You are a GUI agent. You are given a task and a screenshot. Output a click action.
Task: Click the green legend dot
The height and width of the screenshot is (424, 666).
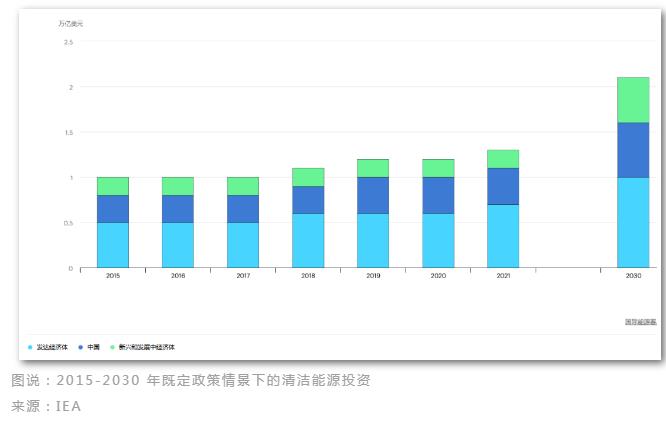click(x=112, y=347)
